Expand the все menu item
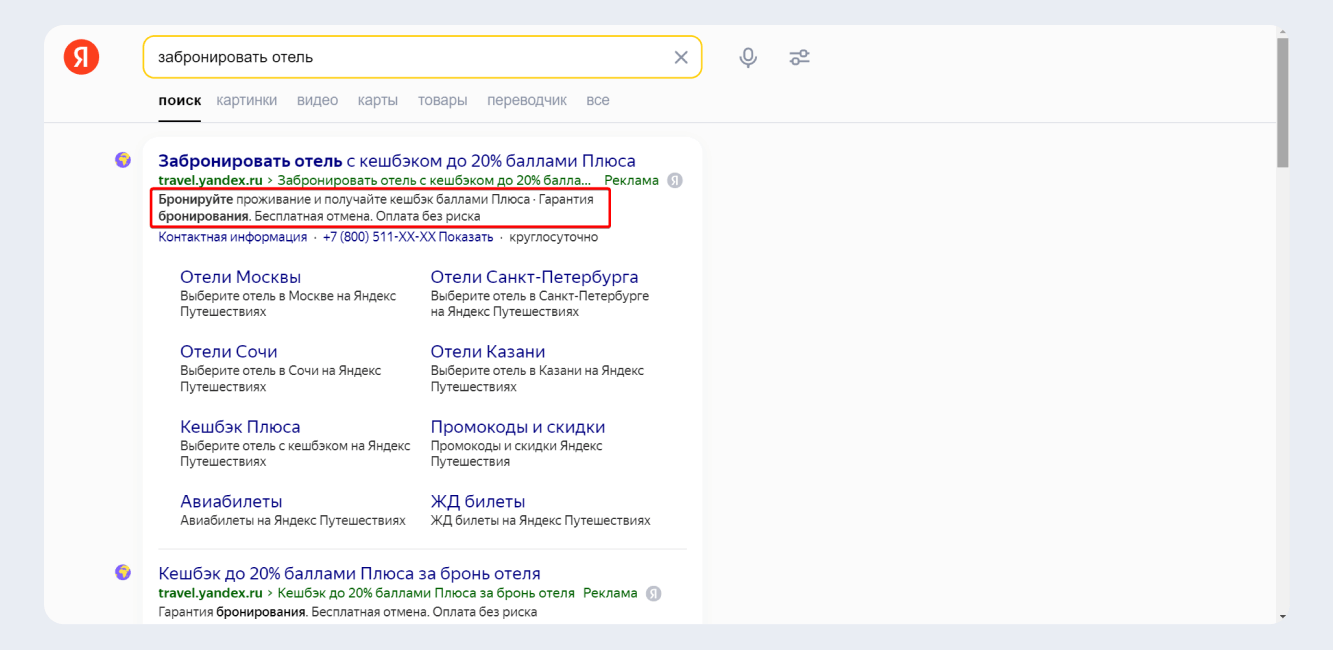 598,100
